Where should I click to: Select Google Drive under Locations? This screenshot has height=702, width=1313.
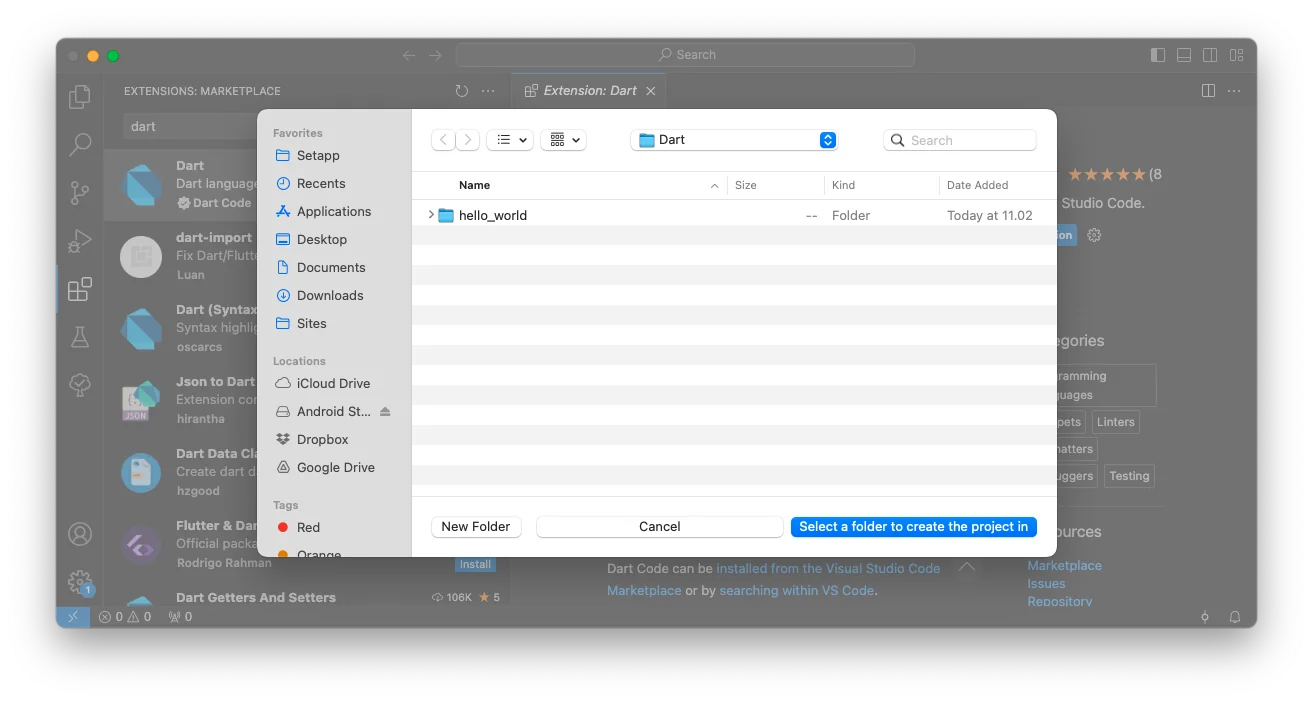tap(335, 467)
